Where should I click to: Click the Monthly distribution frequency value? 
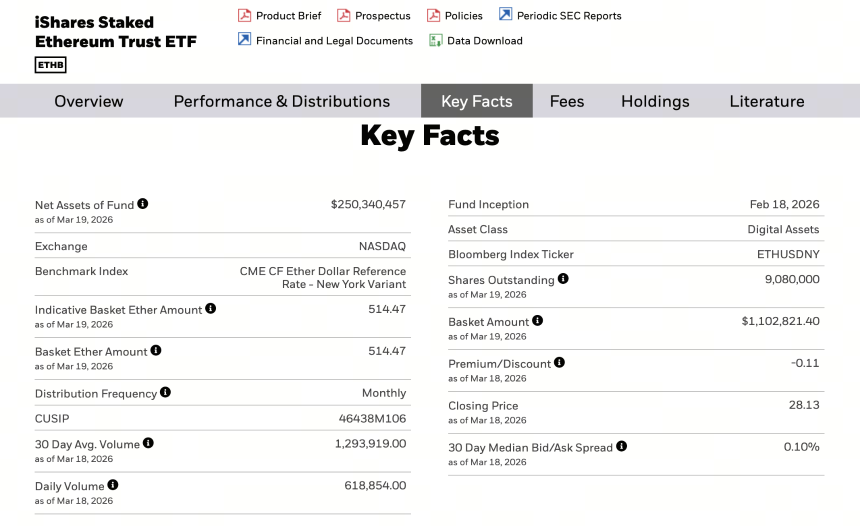(x=384, y=393)
